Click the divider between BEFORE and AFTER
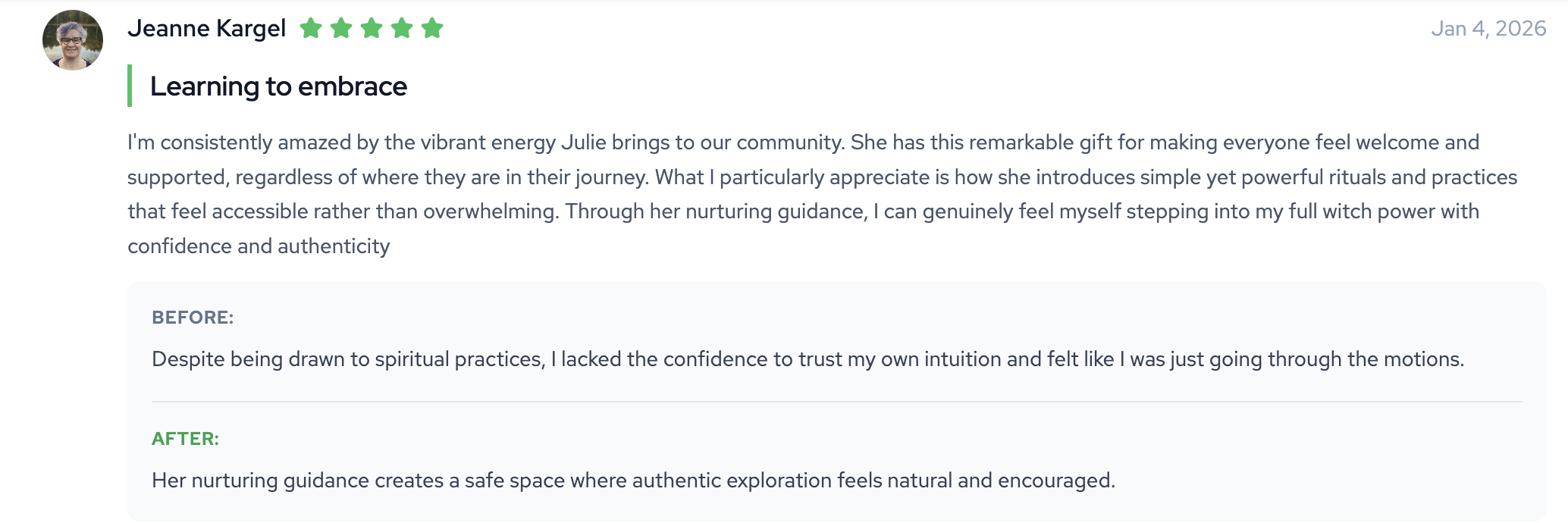The height and width of the screenshot is (523, 1568). [836, 402]
